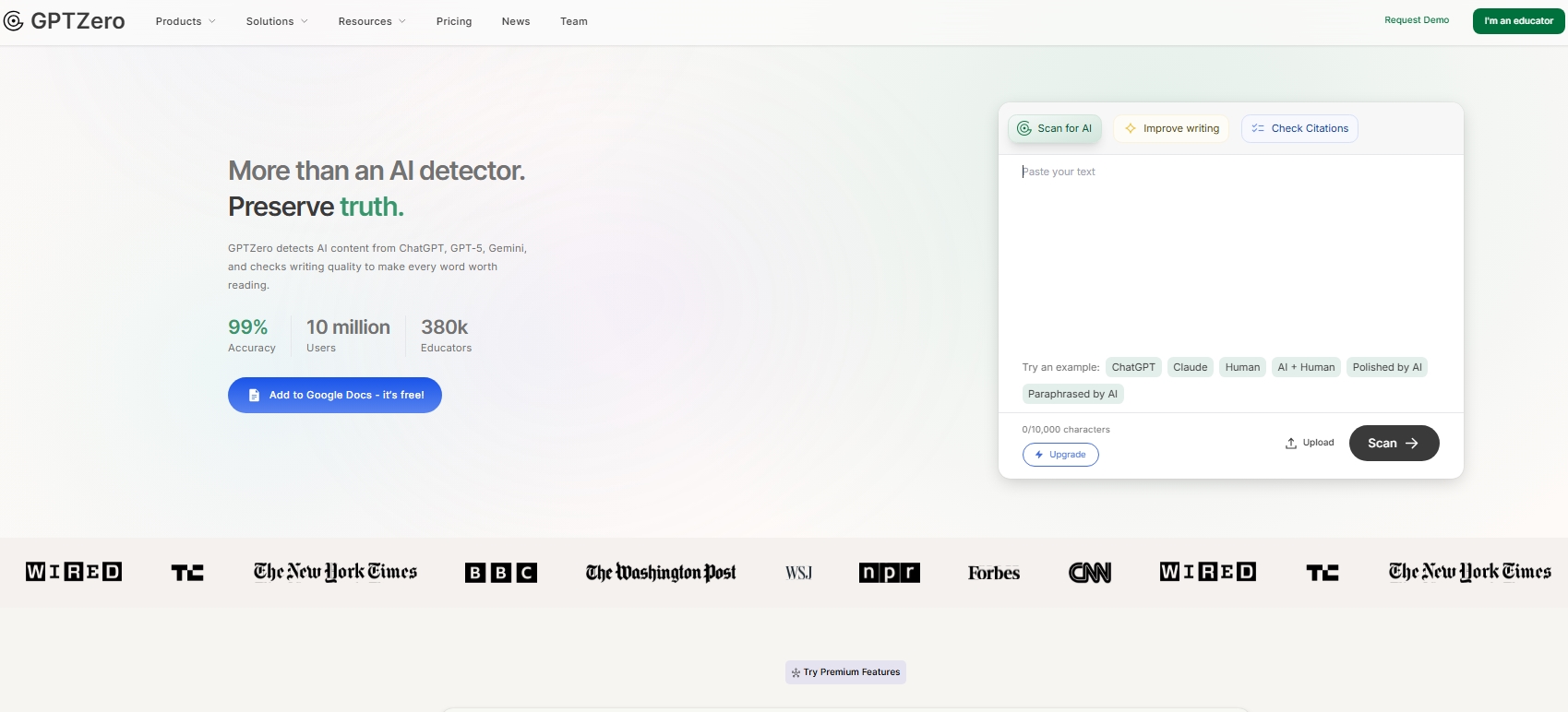Click the Preserve truth heading

(x=316, y=207)
